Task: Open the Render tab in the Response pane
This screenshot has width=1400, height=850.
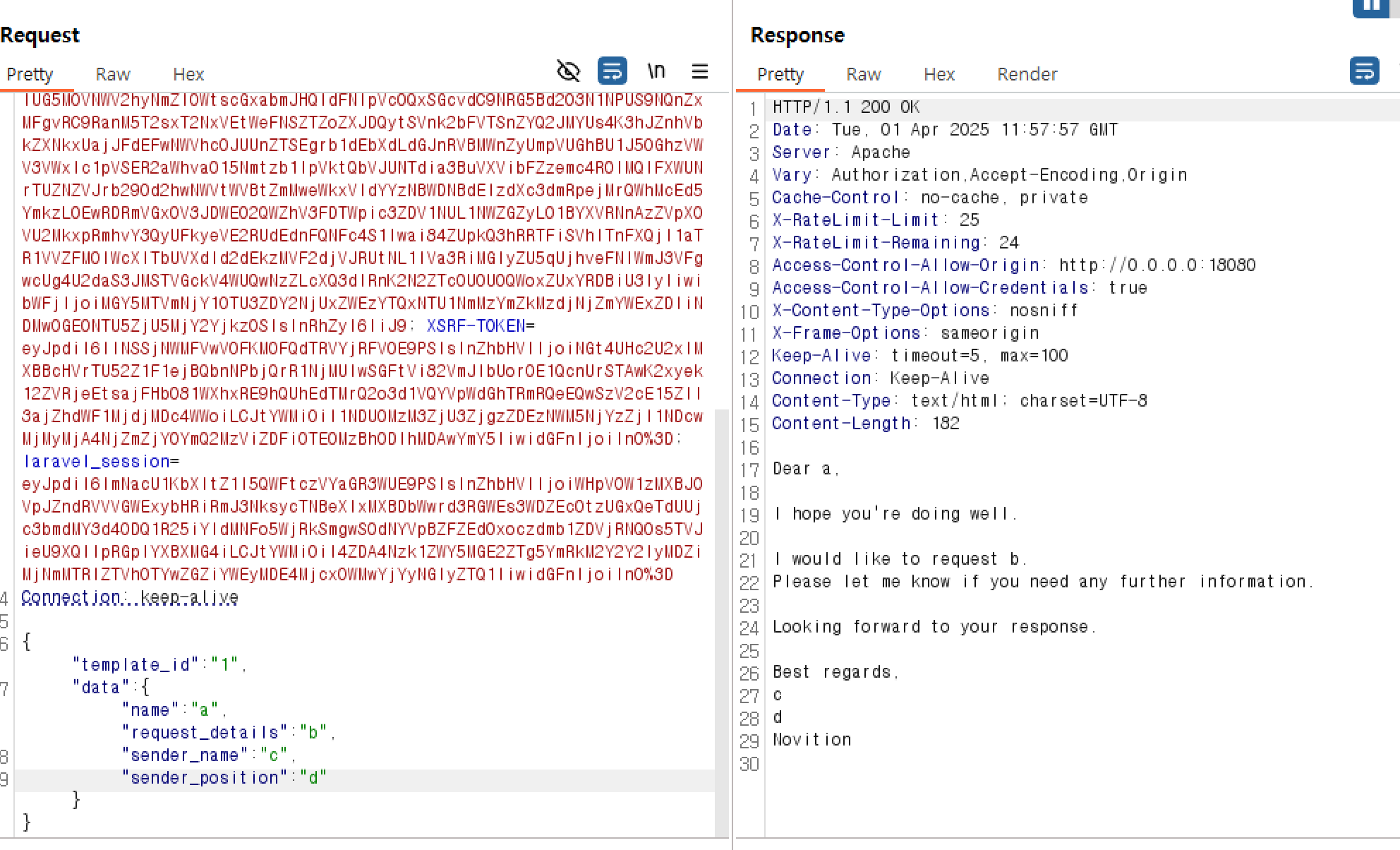Action: point(1027,73)
